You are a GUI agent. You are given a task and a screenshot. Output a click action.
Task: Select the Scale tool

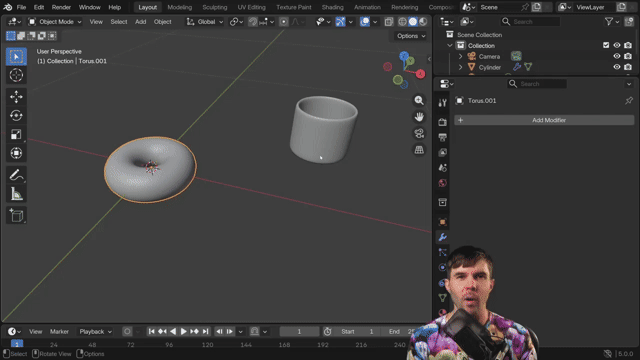[16, 134]
